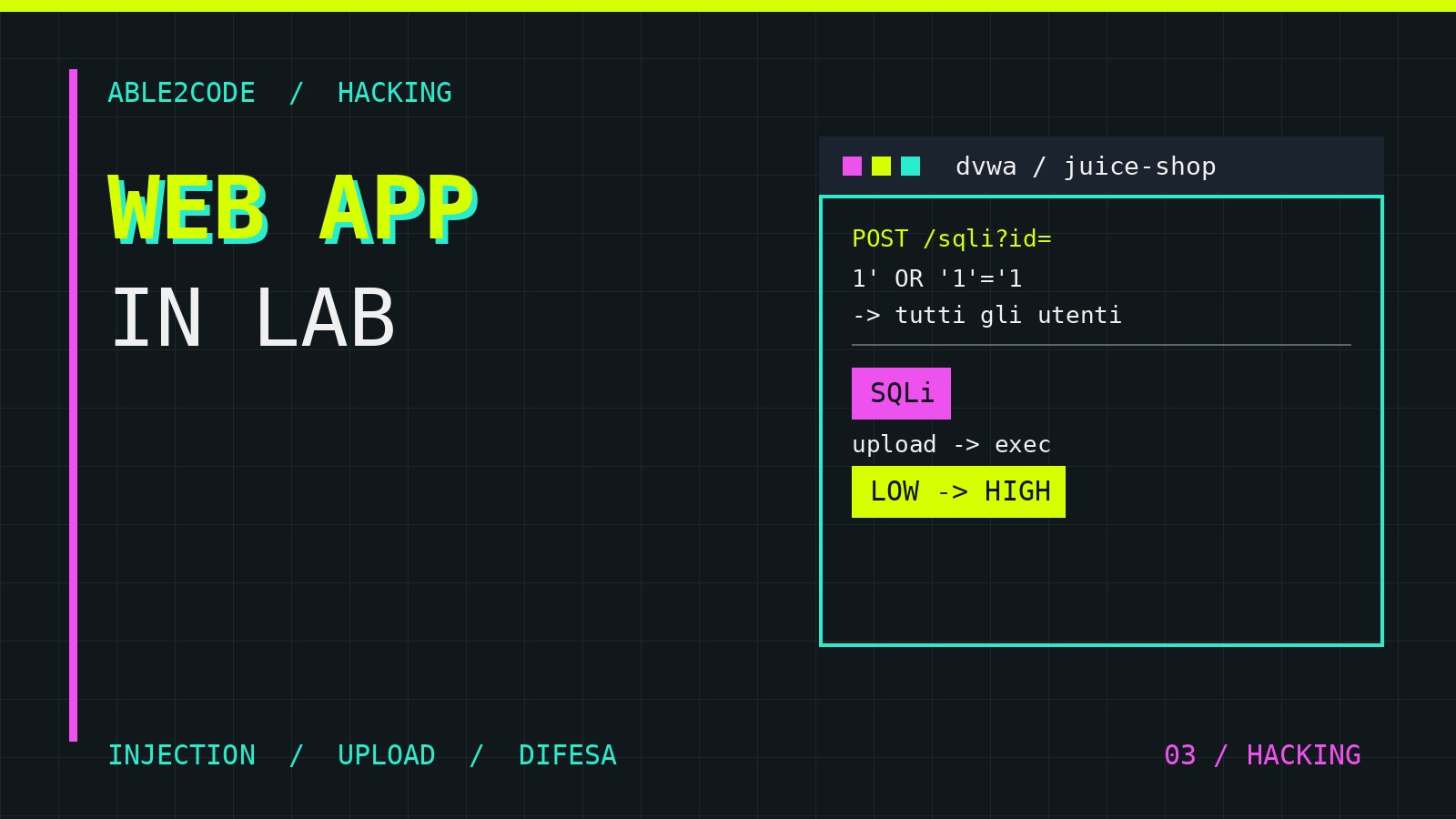Click the cyan square in the terminal title bar
The height and width of the screenshot is (819, 1456).
point(910,166)
